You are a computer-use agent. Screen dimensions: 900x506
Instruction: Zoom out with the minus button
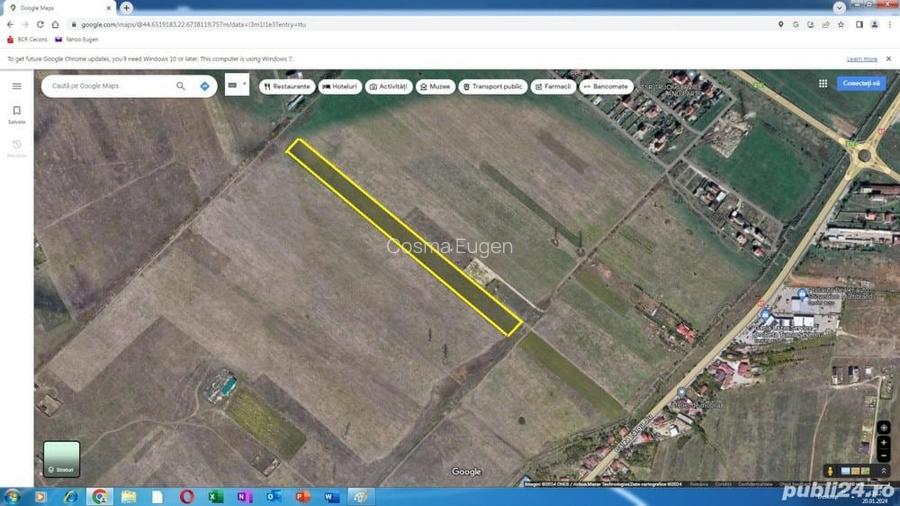(x=883, y=456)
